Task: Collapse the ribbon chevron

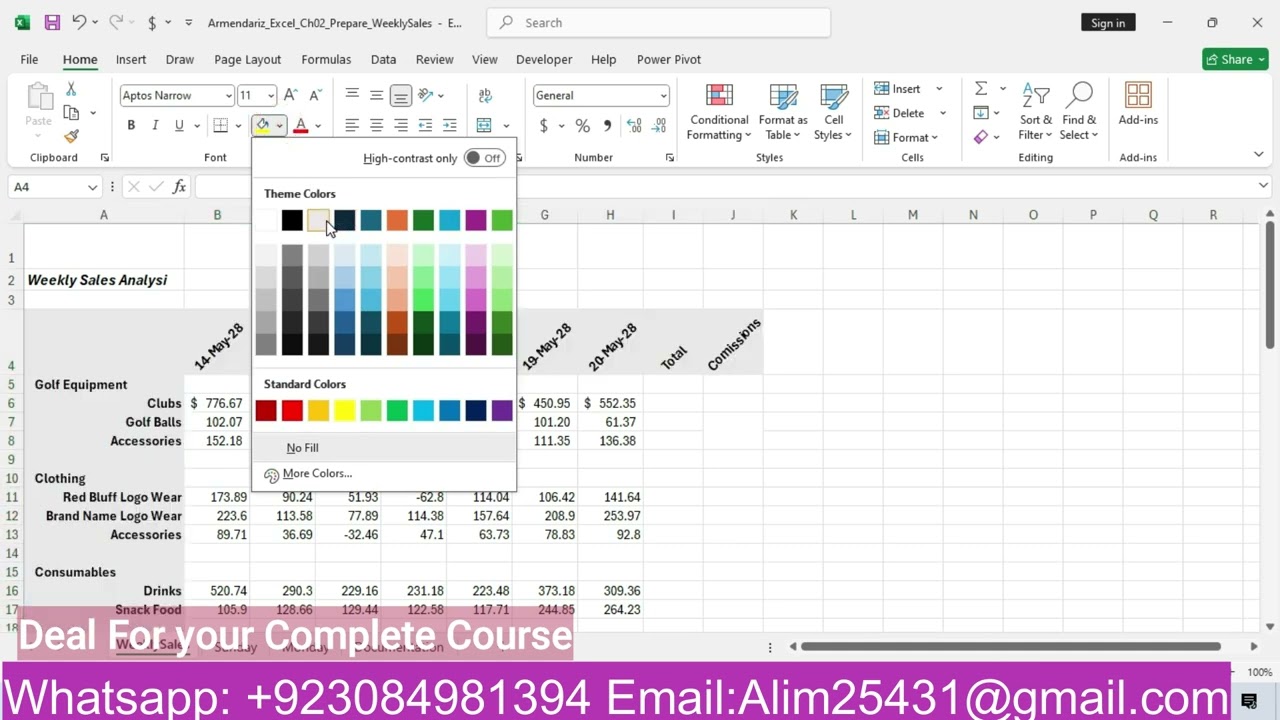Action: (x=1258, y=154)
